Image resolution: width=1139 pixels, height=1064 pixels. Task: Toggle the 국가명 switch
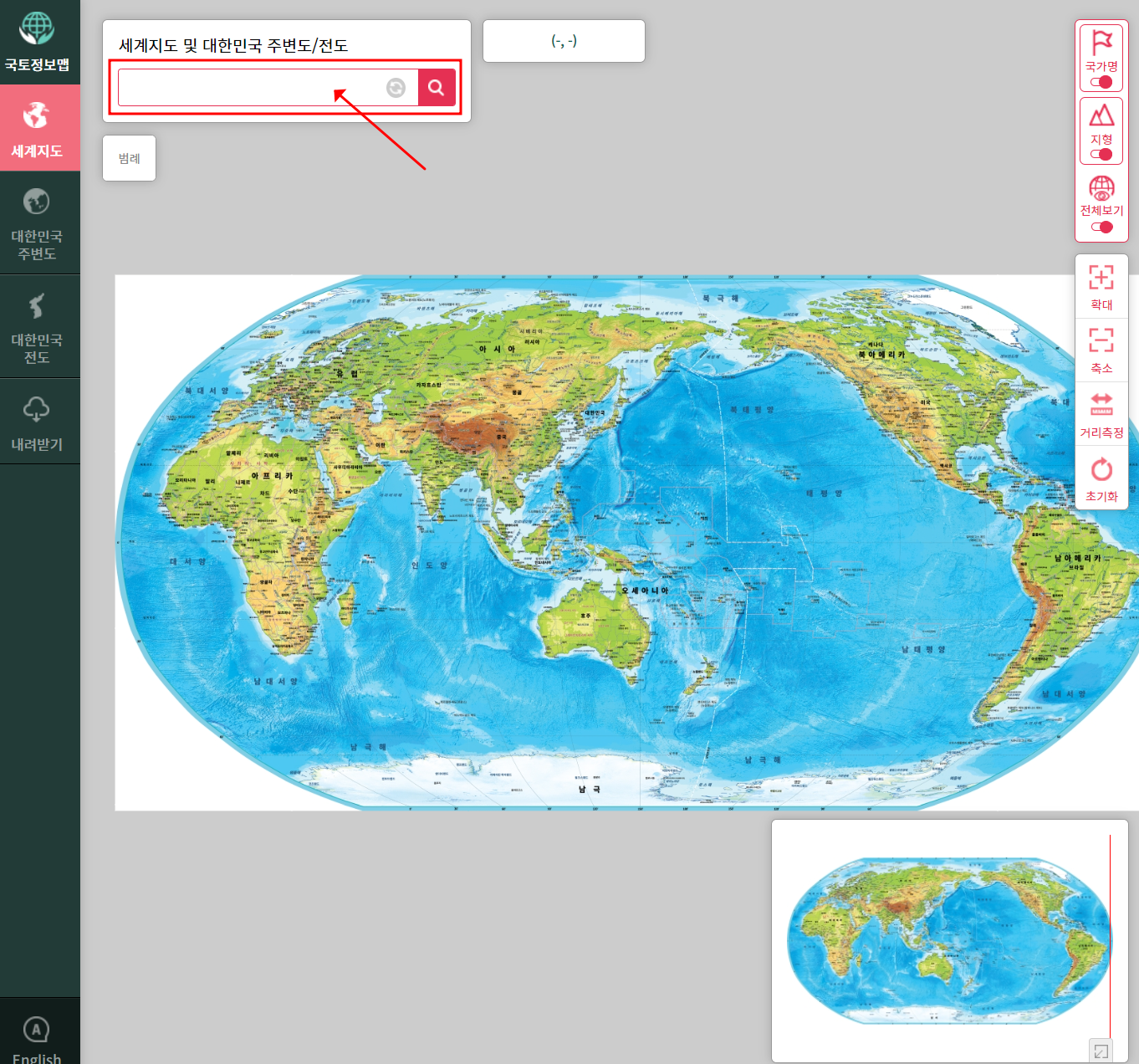1101,82
